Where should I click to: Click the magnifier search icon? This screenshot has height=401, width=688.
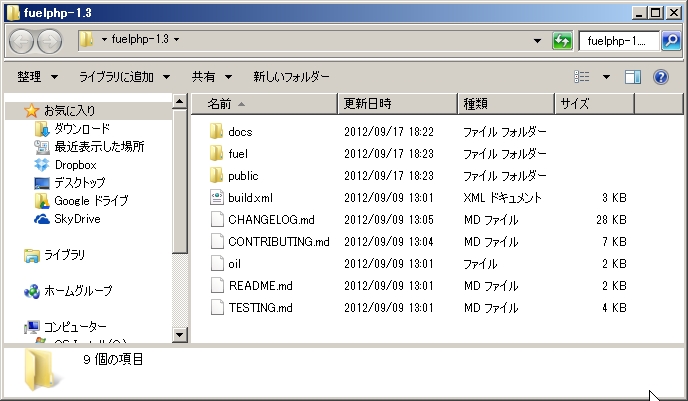pos(671,41)
